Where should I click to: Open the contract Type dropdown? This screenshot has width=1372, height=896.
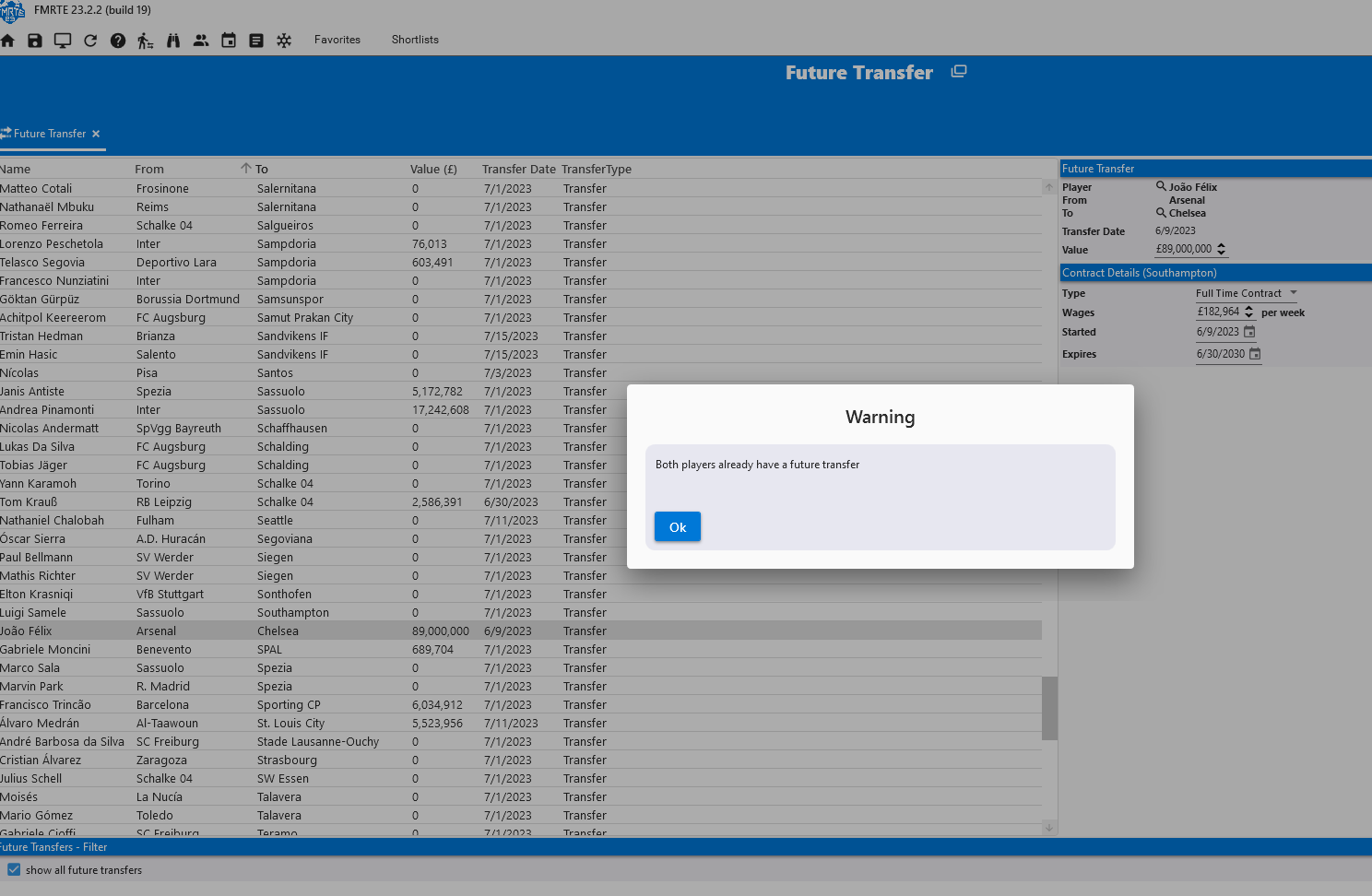1247,293
